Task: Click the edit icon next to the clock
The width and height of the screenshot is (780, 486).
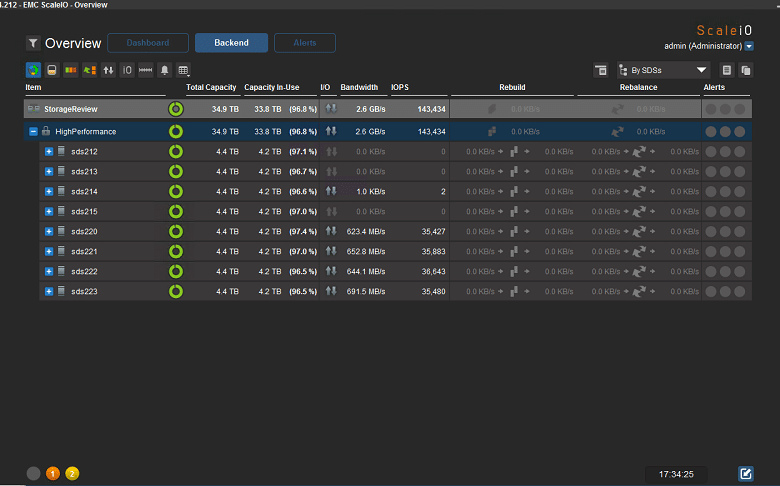Action: (x=746, y=474)
